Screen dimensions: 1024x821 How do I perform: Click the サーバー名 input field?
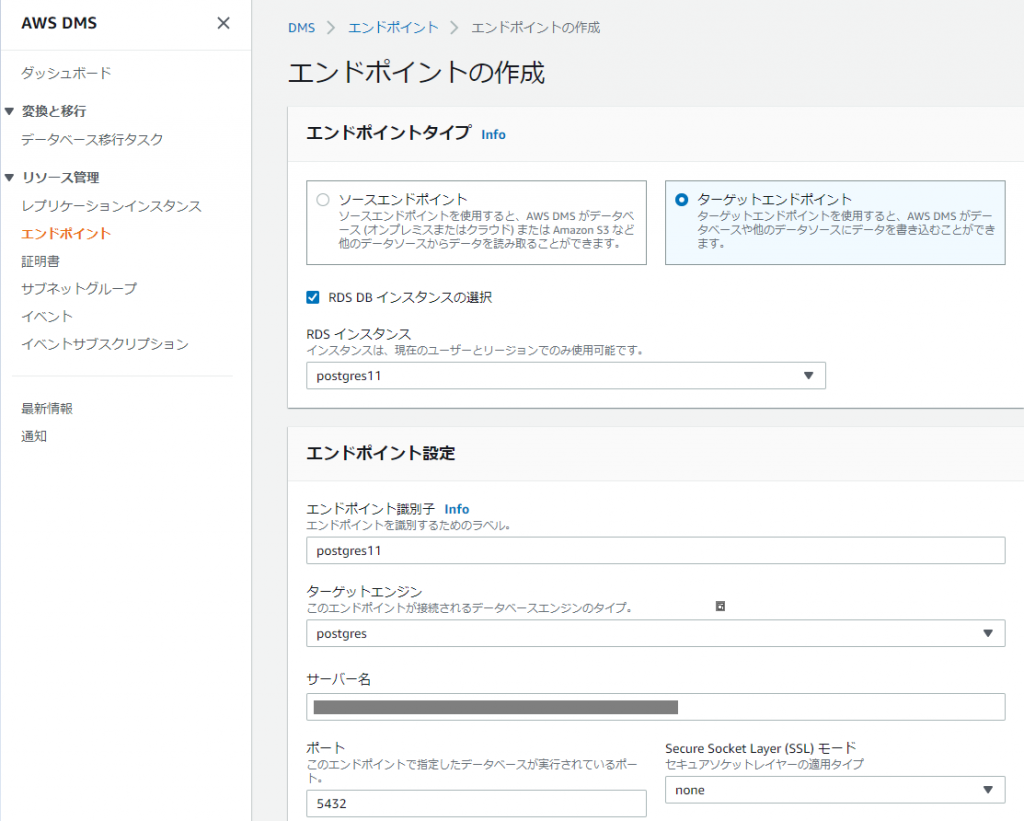pyautogui.click(x=656, y=707)
